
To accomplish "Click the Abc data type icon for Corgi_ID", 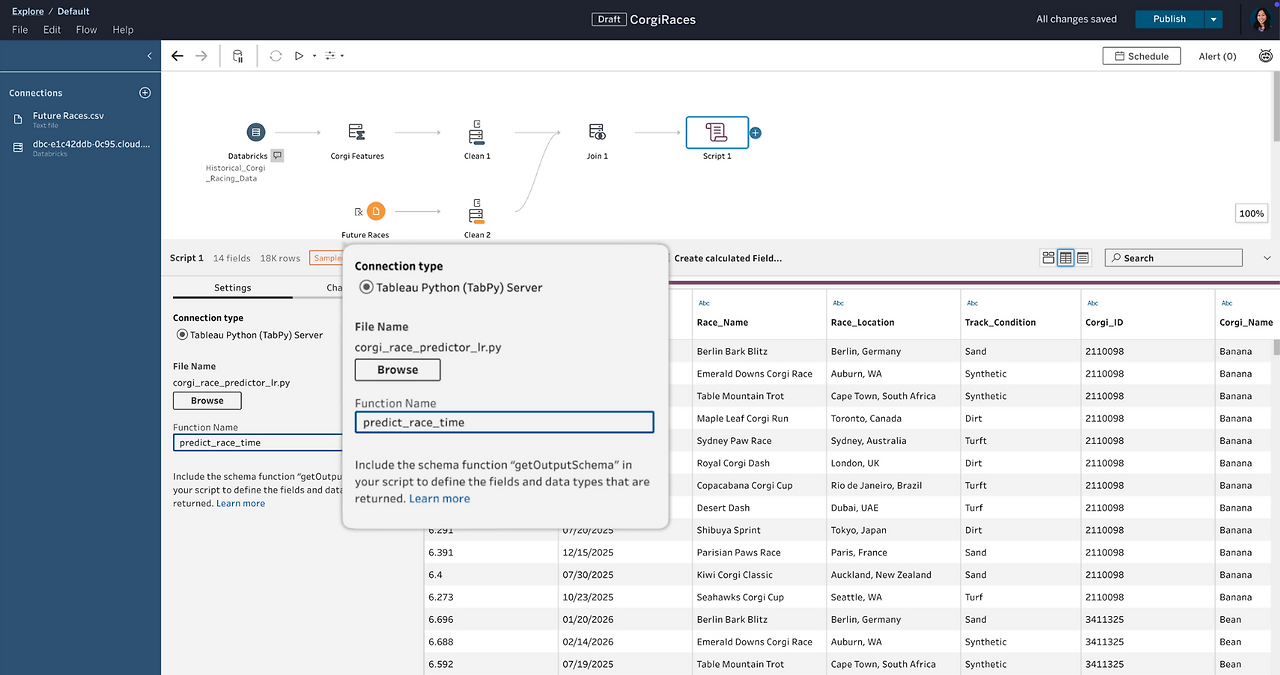I will tap(1092, 302).
